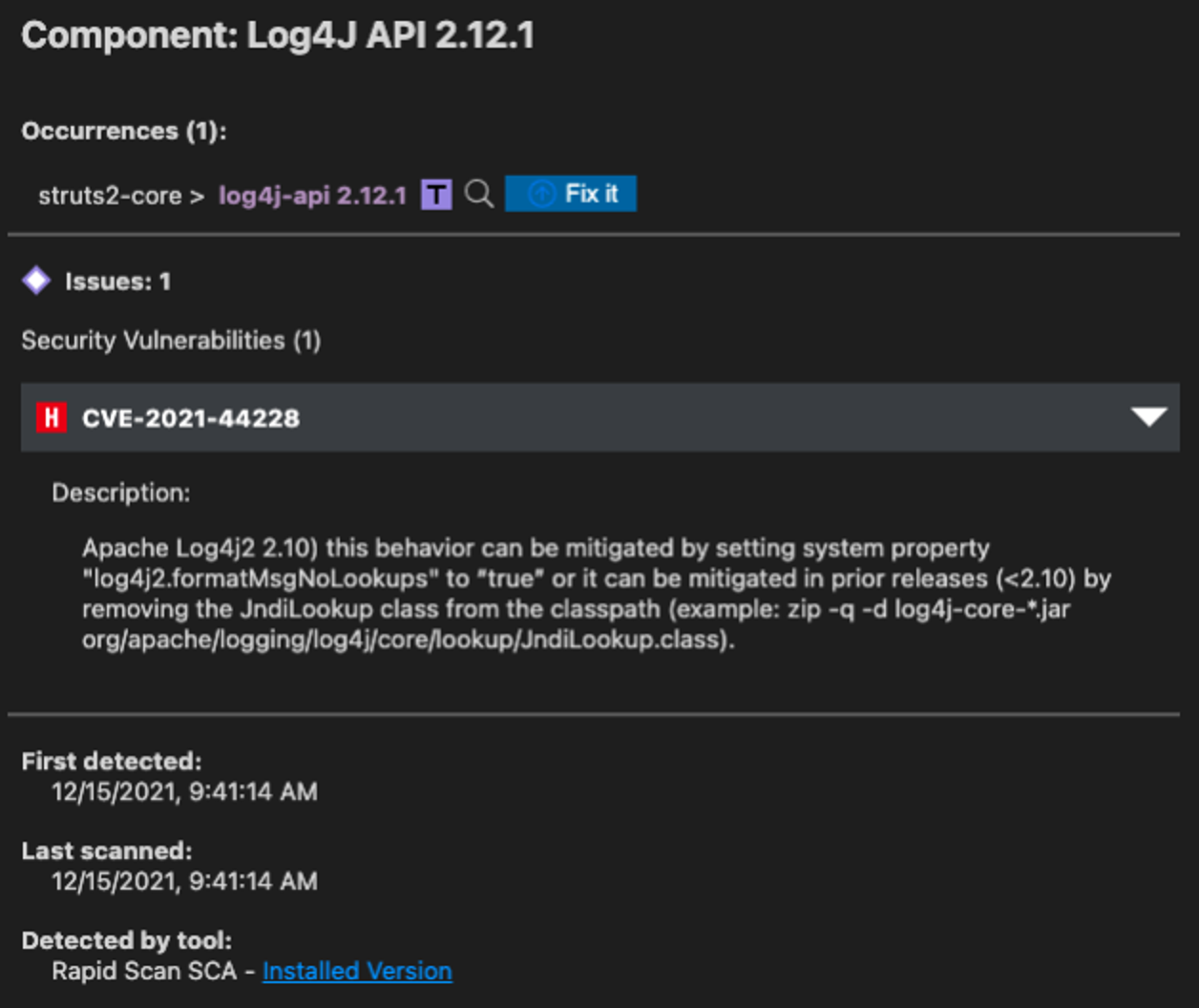Viewport: 1199px width, 1008px height.
Task: Click the red H severity badge on CVE-2021-44228
Action: pyautogui.click(x=53, y=417)
